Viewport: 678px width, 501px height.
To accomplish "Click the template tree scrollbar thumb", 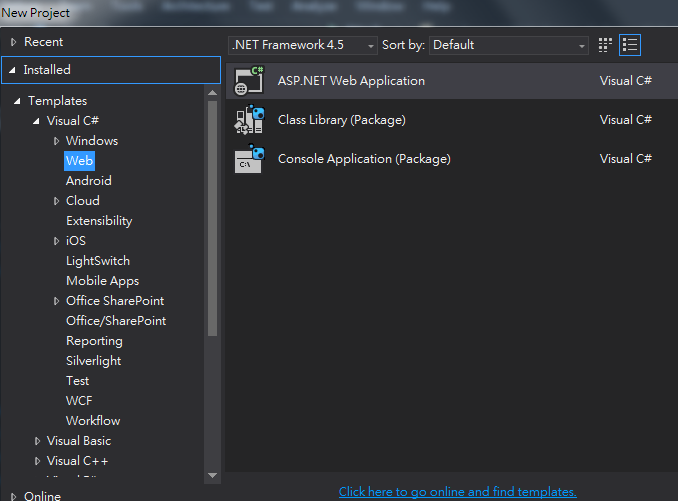I will pos(212,218).
